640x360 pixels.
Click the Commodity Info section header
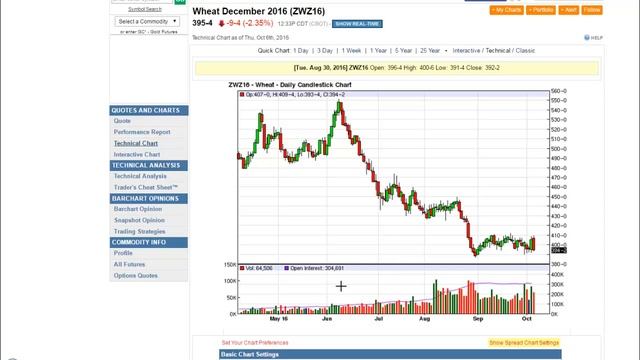click(x=149, y=242)
